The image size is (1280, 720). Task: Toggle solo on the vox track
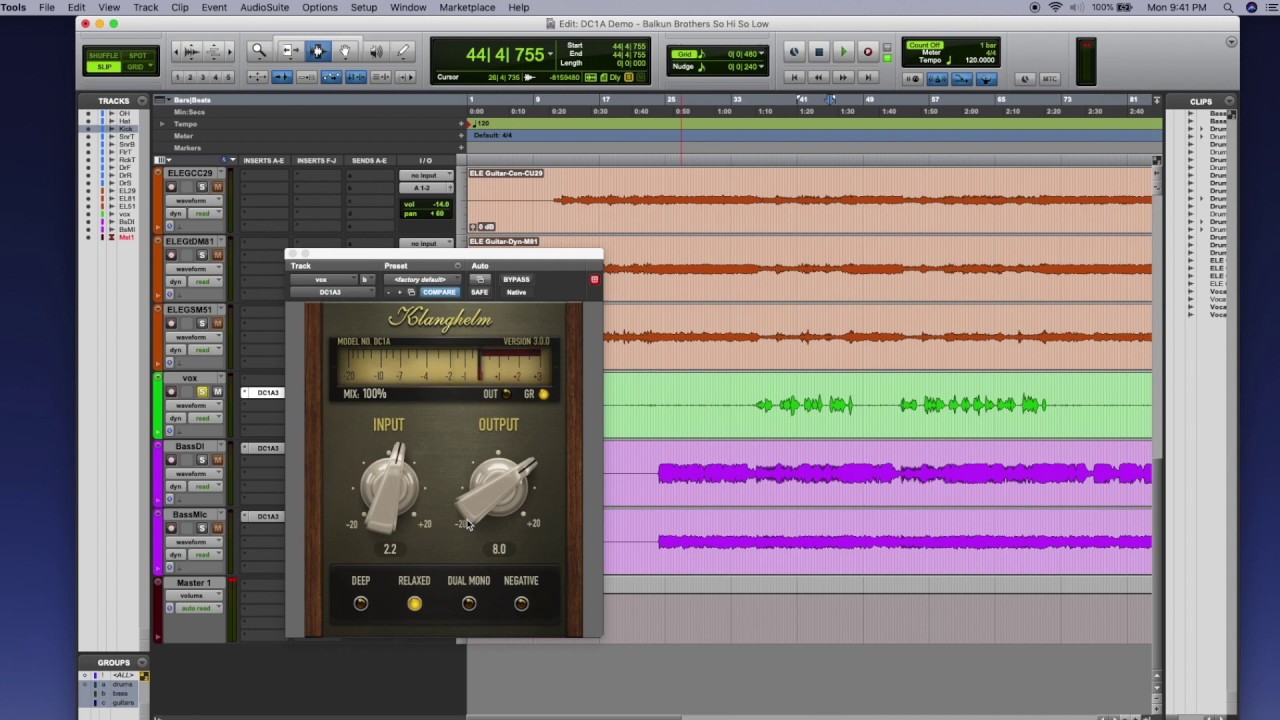click(202, 392)
